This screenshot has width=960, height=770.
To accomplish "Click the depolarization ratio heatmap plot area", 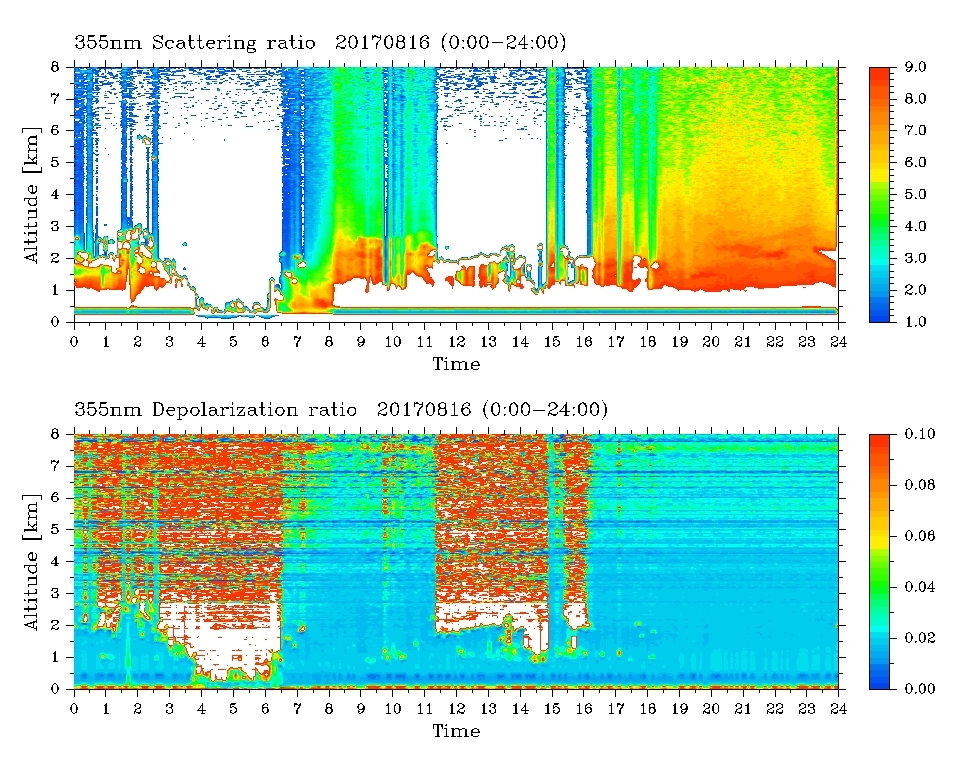I will coord(456,561).
